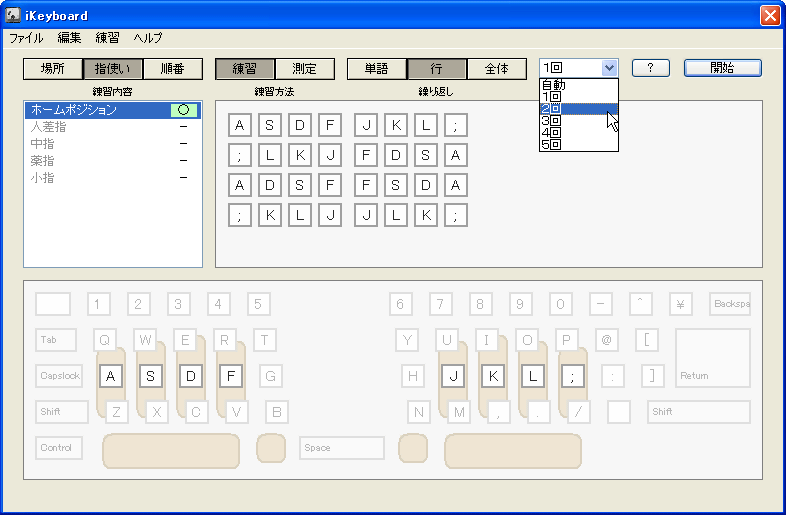Screen dimensions: 786x515
Task: Click the Y key on the on-screen keyboard
Action: [407, 340]
